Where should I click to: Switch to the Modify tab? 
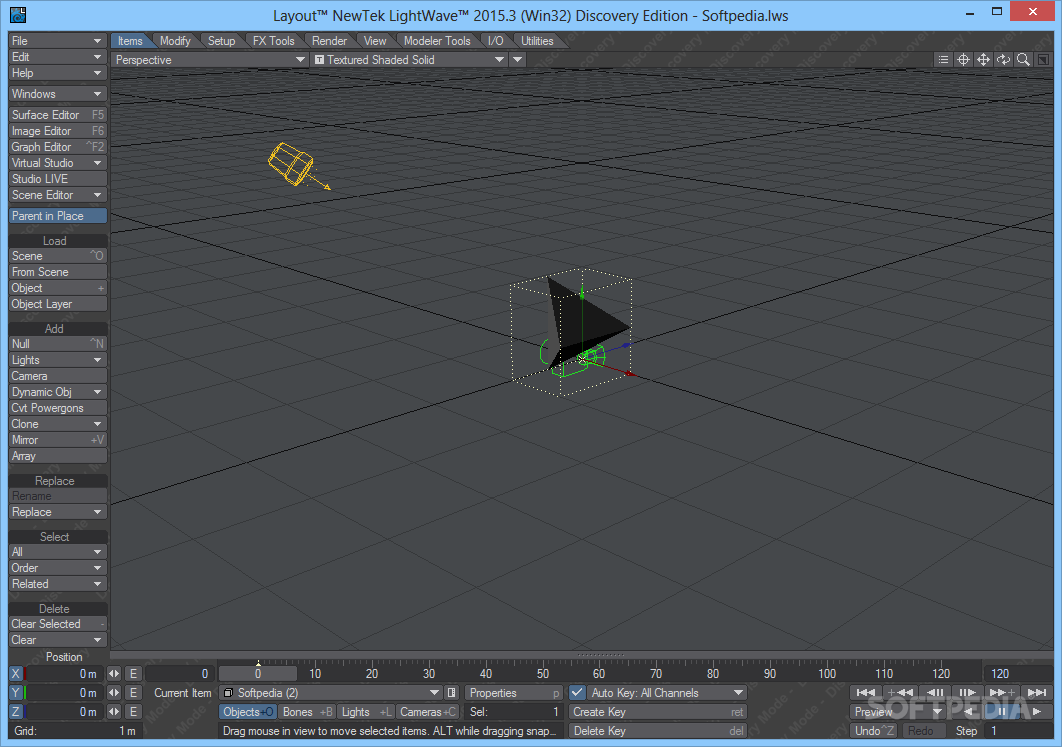pyautogui.click(x=175, y=41)
